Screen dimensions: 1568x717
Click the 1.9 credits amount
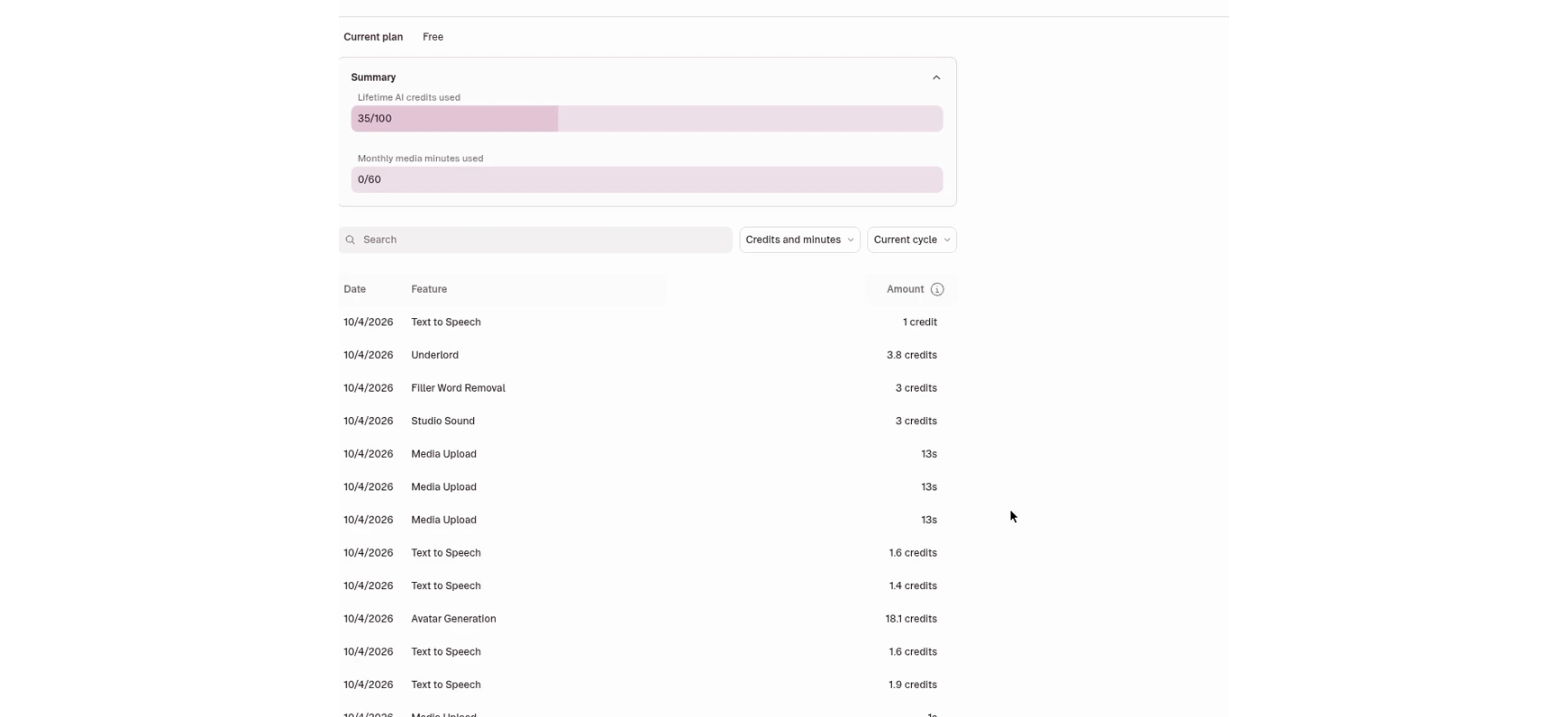point(913,685)
